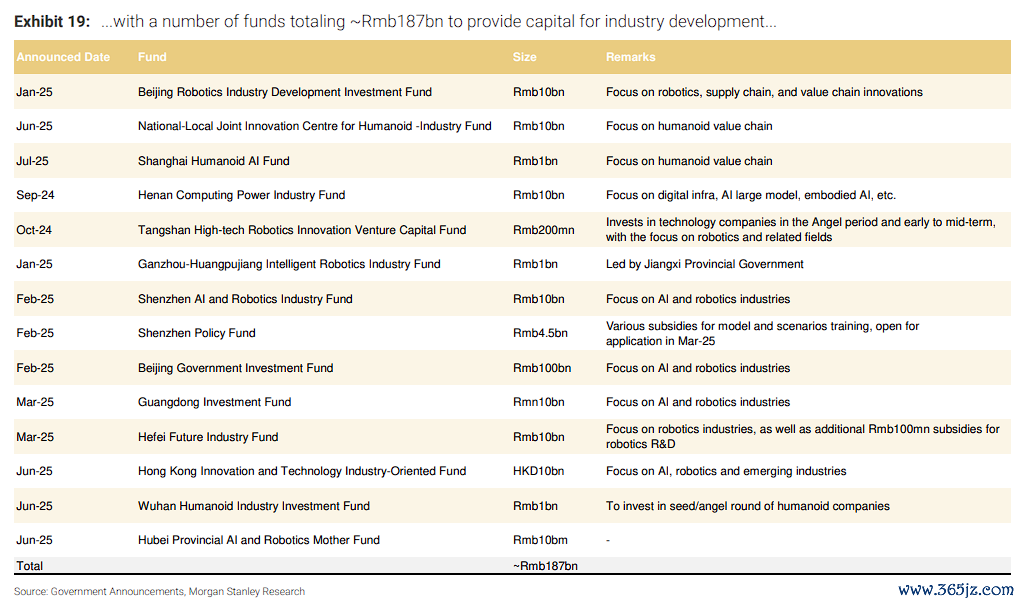Screen dimensions: 1021x605
Task: Click the Size column header
Action: (524, 57)
